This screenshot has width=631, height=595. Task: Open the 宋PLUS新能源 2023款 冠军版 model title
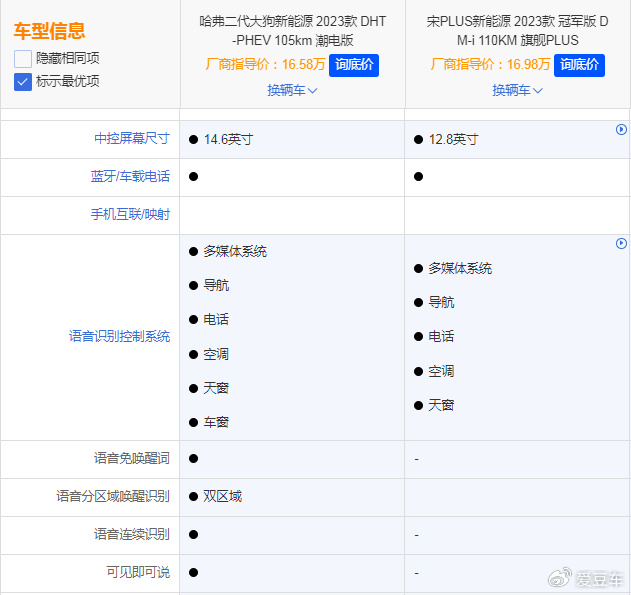click(x=518, y=31)
